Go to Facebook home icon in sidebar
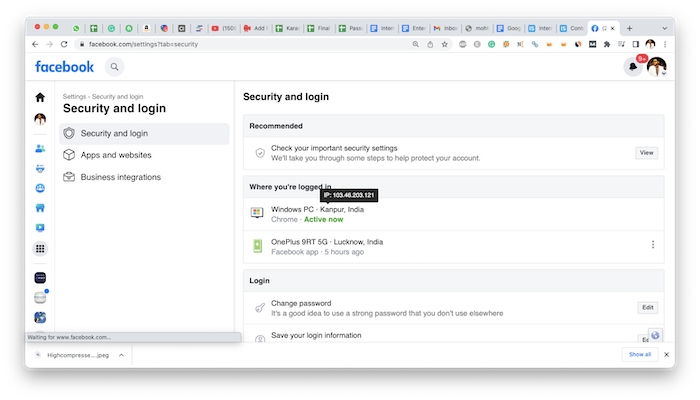The width and height of the screenshot is (700, 400). [40, 97]
